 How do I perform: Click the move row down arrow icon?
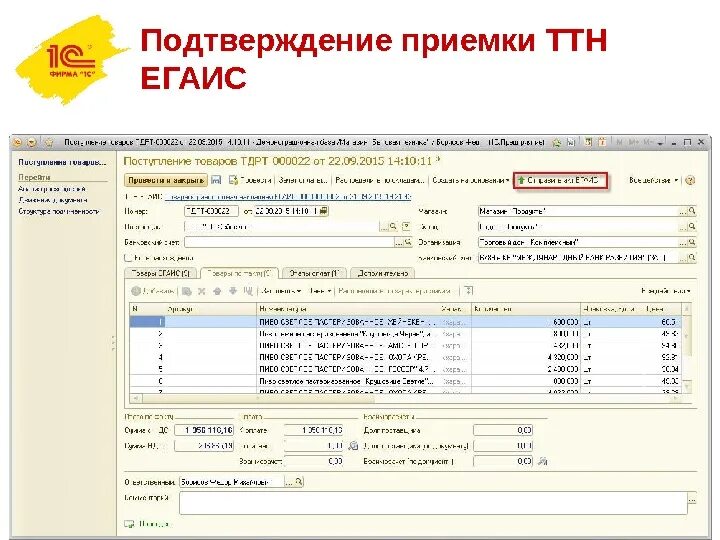click(x=233, y=291)
